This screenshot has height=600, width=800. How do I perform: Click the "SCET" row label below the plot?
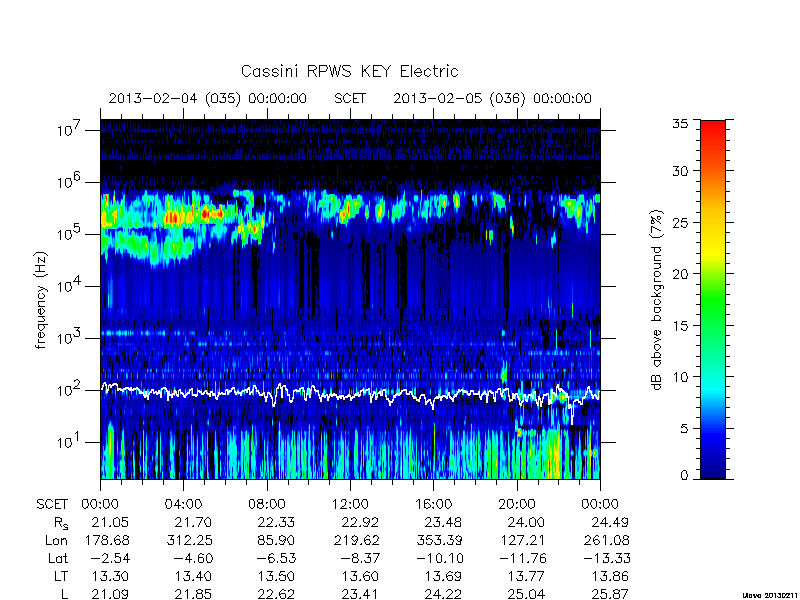point(52,505)
